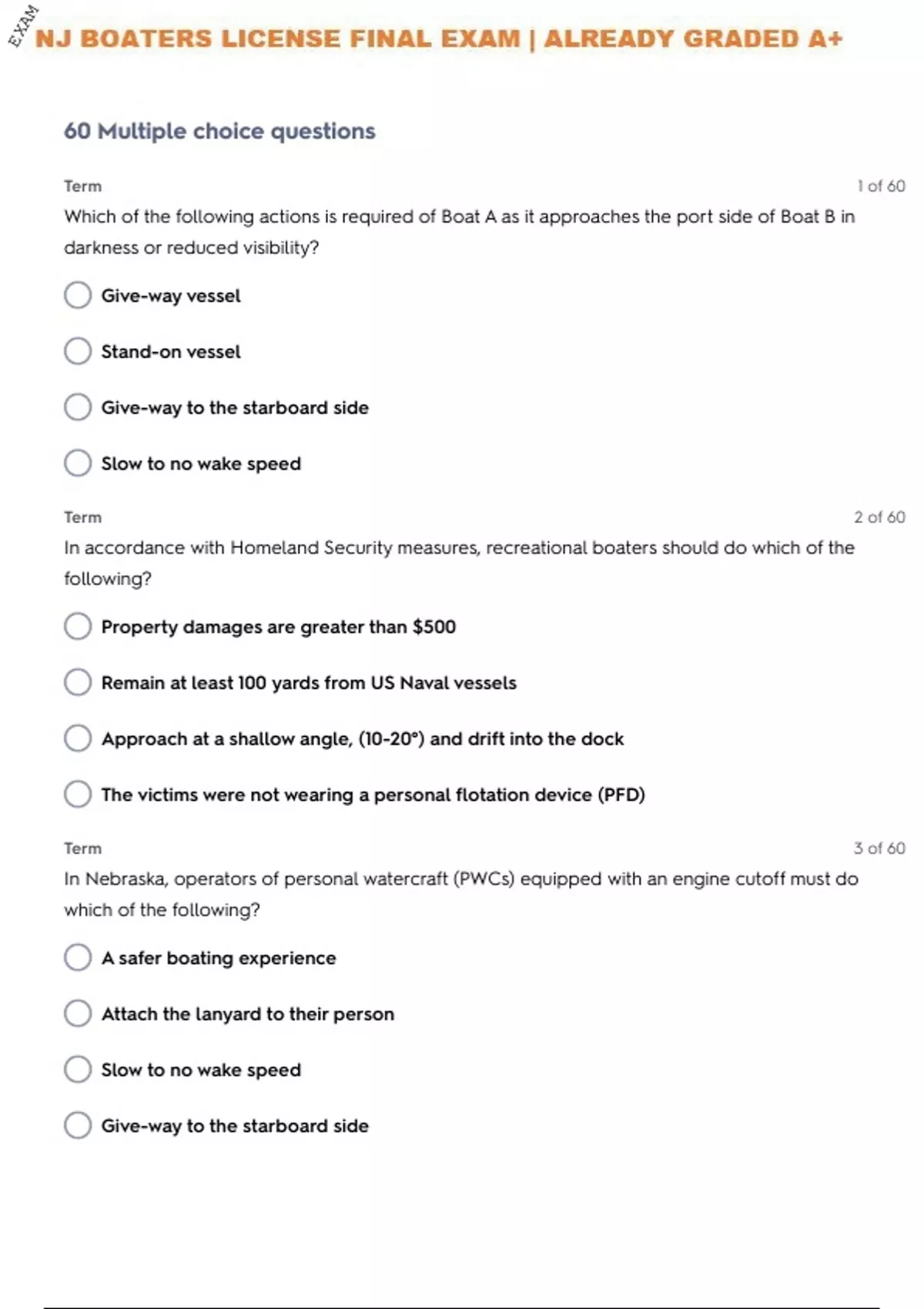The width and height of the screenshot is (924, 1309).
Task: Select 'Slow to no wake speed' under question 1
Action: coord(78,464)
